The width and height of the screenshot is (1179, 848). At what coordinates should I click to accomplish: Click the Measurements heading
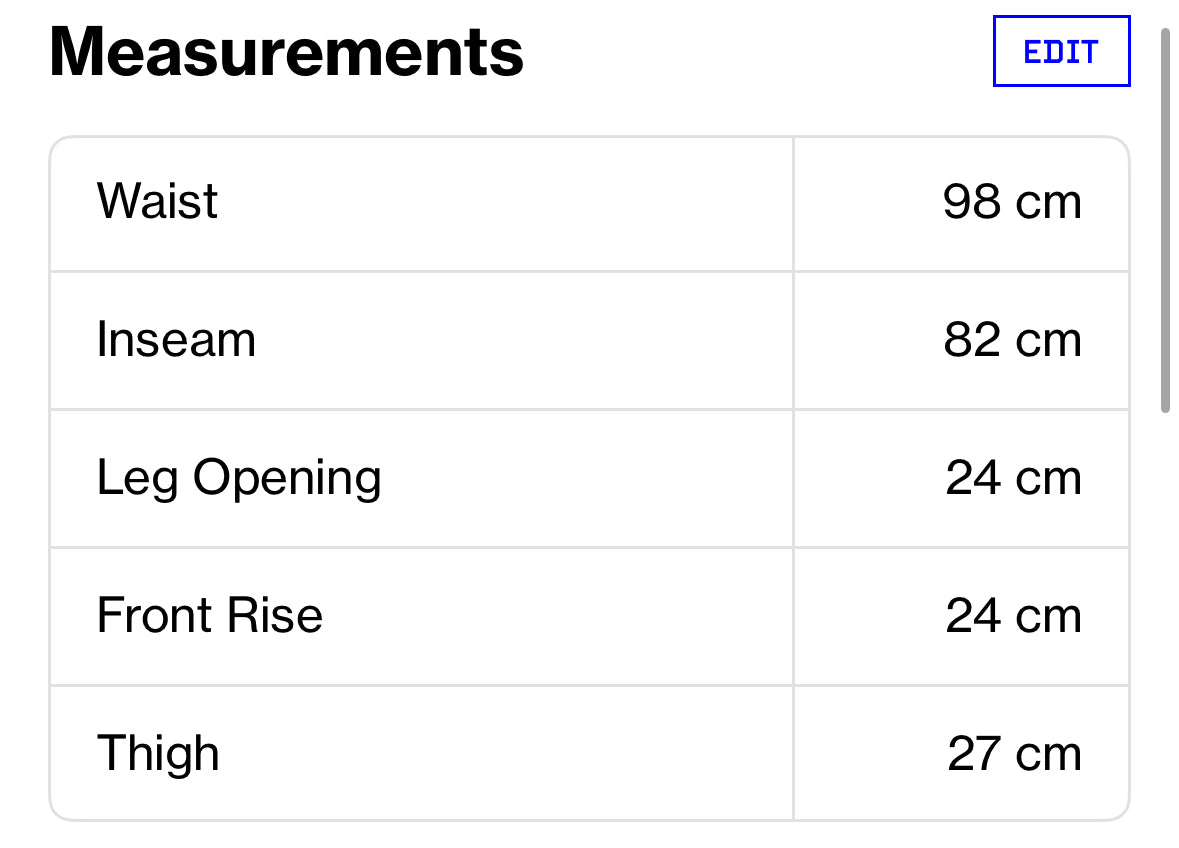pos(286,52)
